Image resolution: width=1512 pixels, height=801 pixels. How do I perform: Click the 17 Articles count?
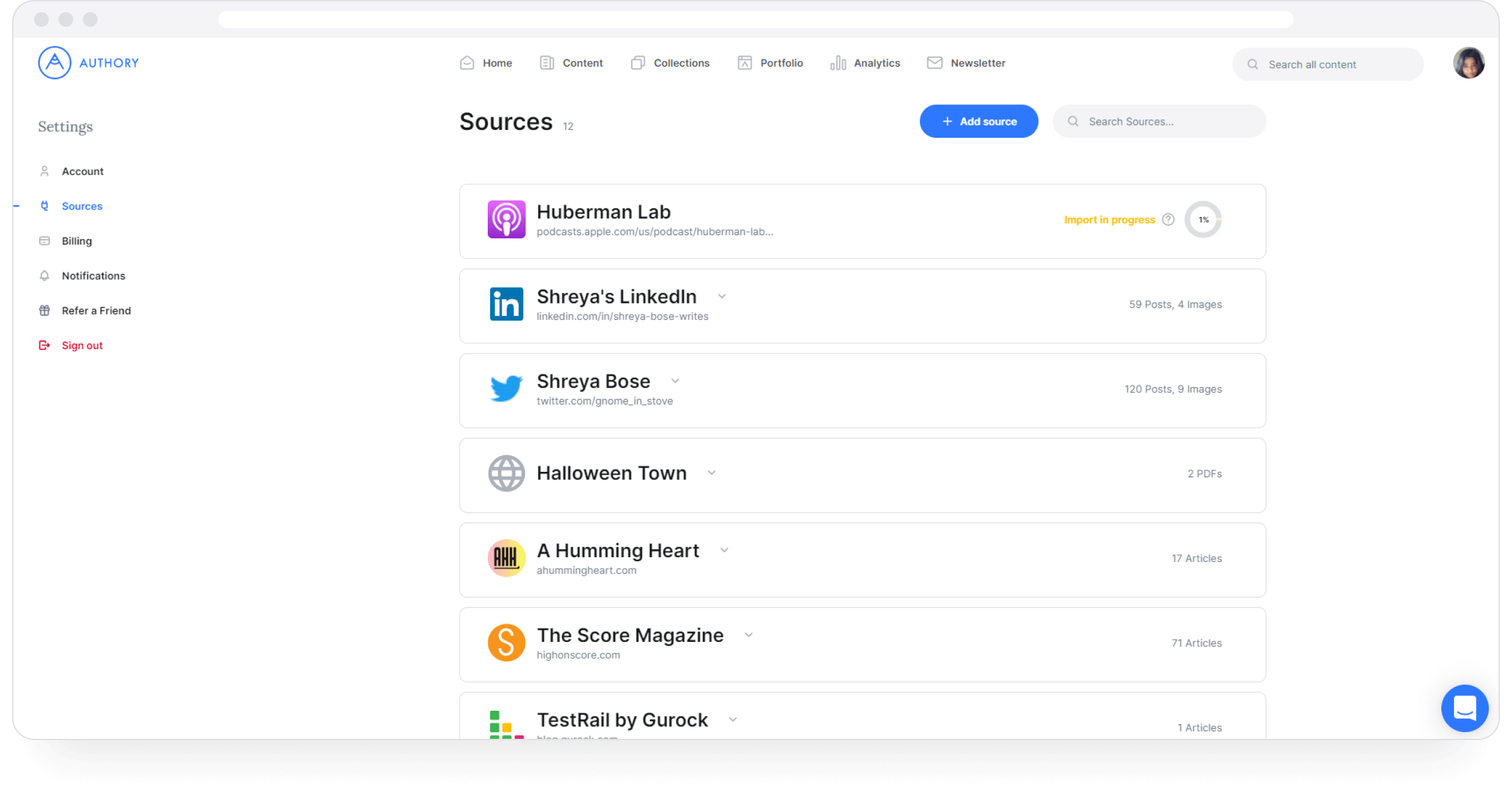(1197, 558)
